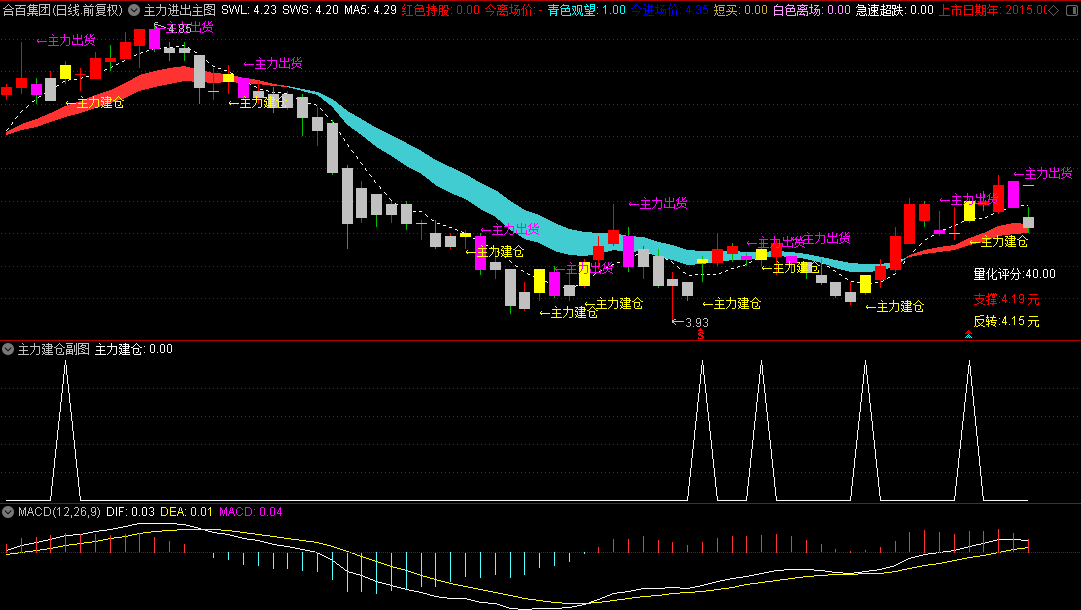
Task: Collapse the 主力建仓副图 sub-chart panel
Action: pos(8,349)
